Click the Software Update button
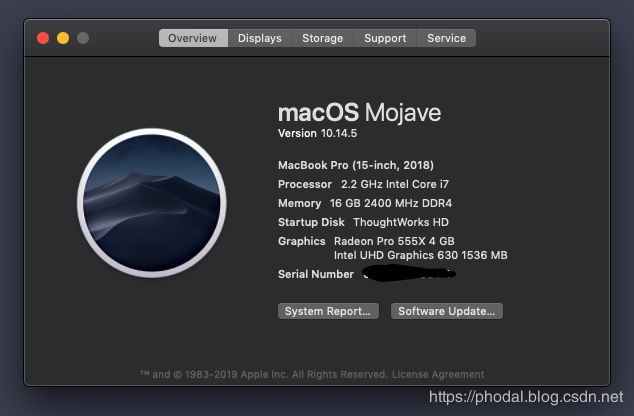 [447, 311]
